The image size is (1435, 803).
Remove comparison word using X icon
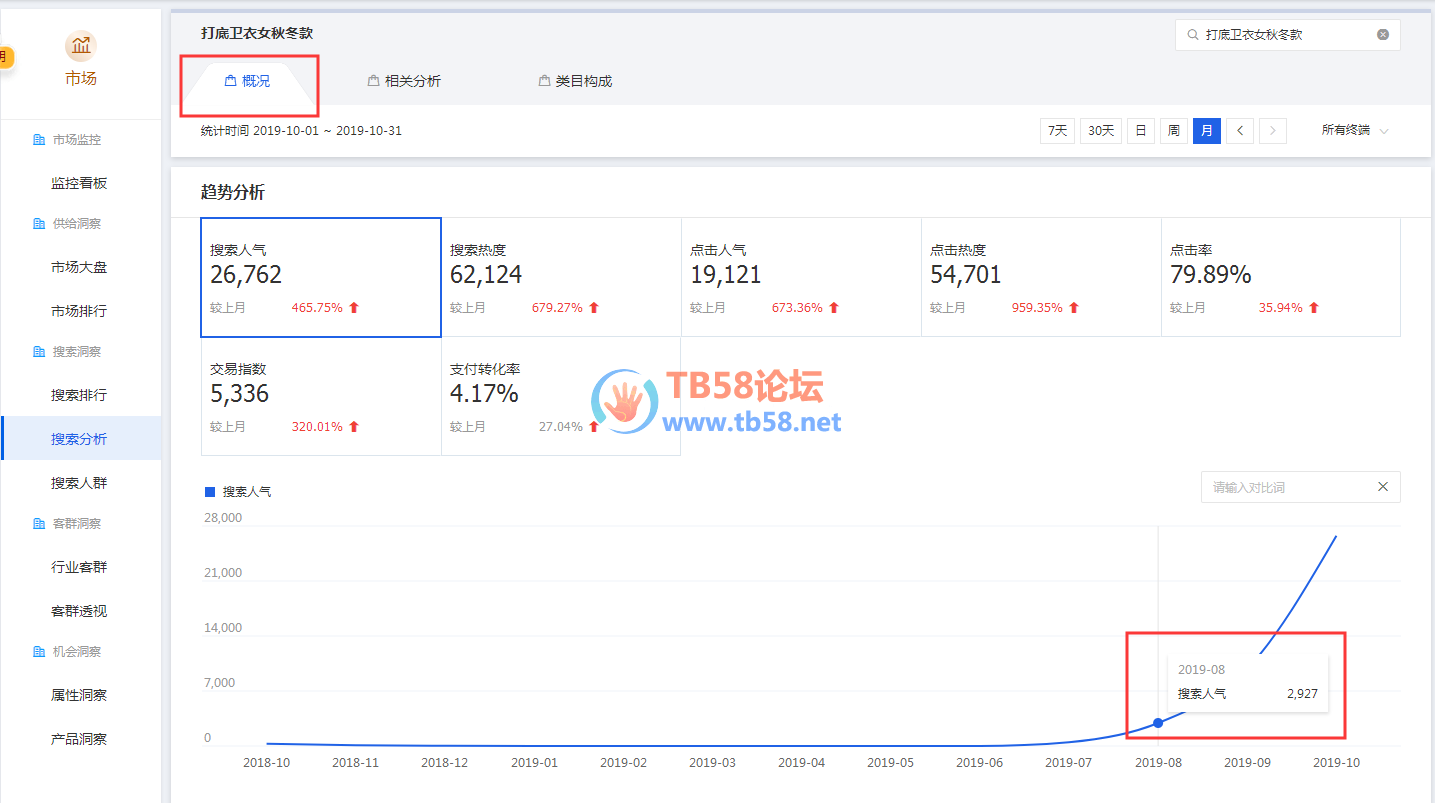tap(1383, 487)
